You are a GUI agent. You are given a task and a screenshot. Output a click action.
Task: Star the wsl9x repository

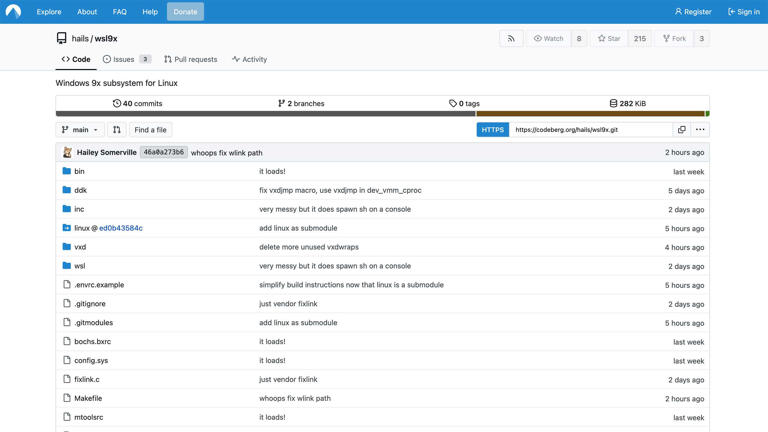point(609,38)
